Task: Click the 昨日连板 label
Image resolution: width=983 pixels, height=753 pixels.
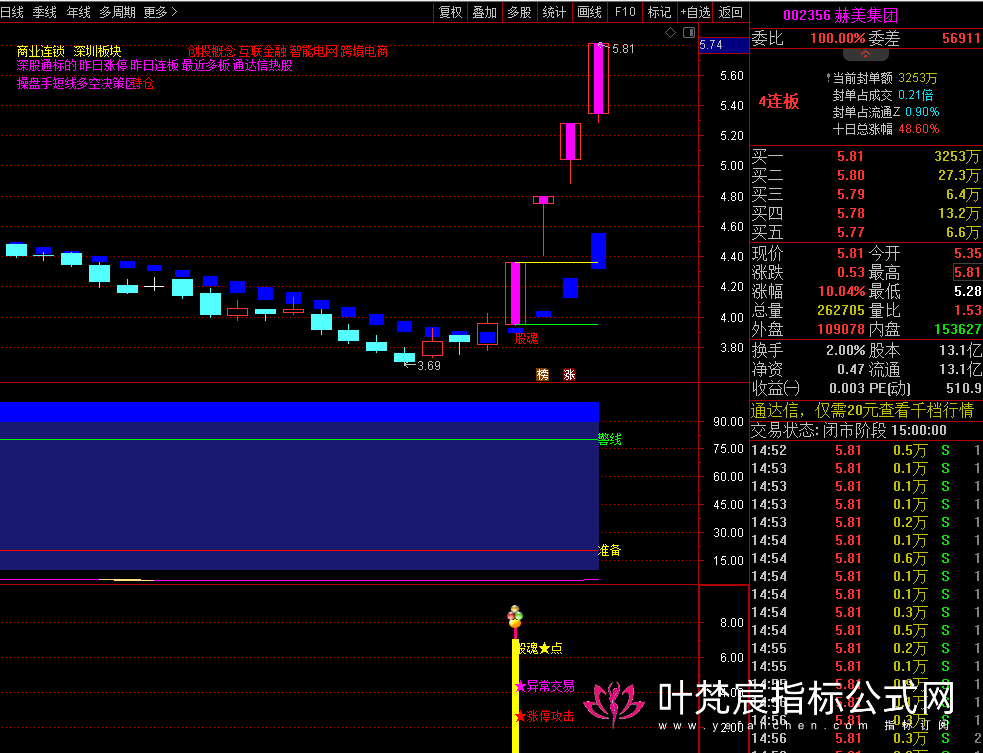Action: coord(154,65)
